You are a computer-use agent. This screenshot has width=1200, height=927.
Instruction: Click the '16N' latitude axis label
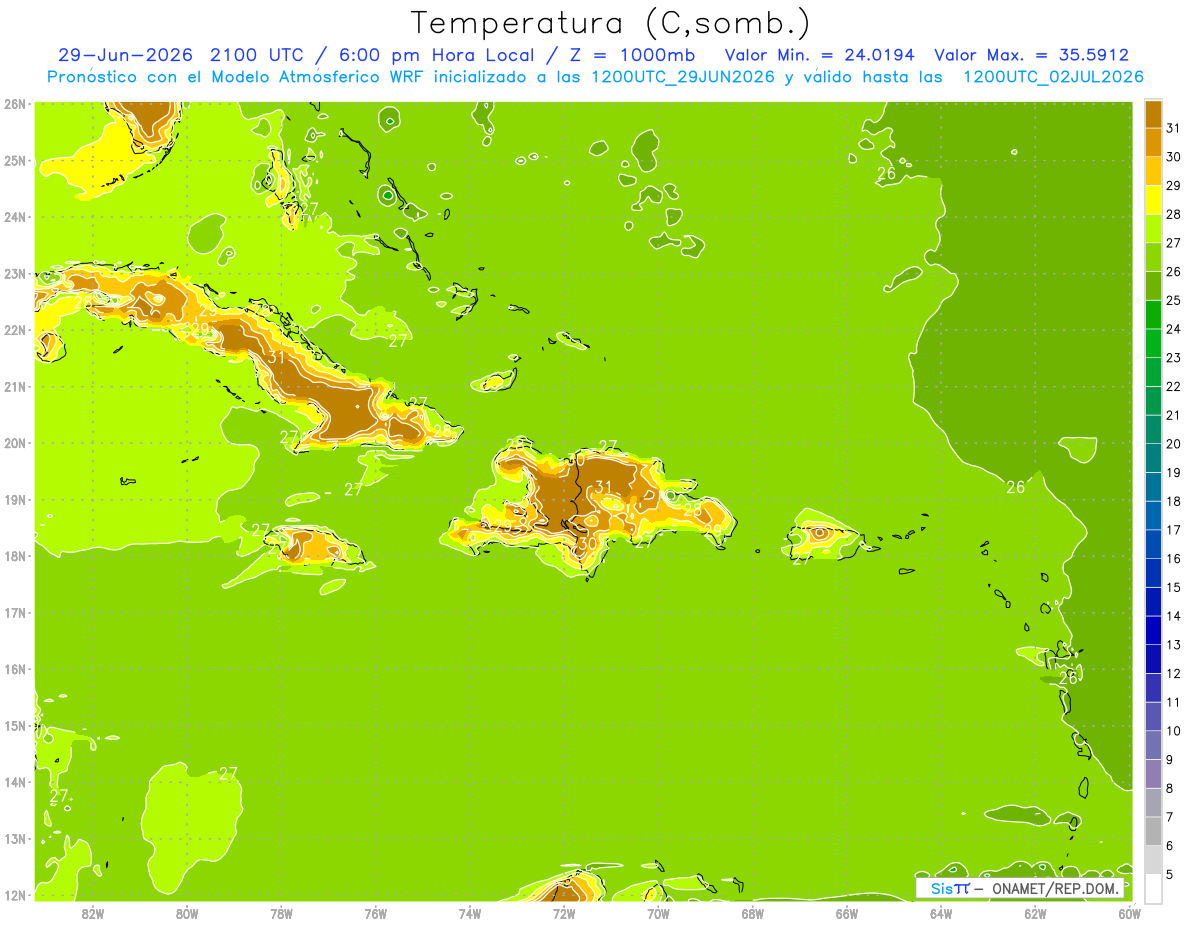point(15,669)
